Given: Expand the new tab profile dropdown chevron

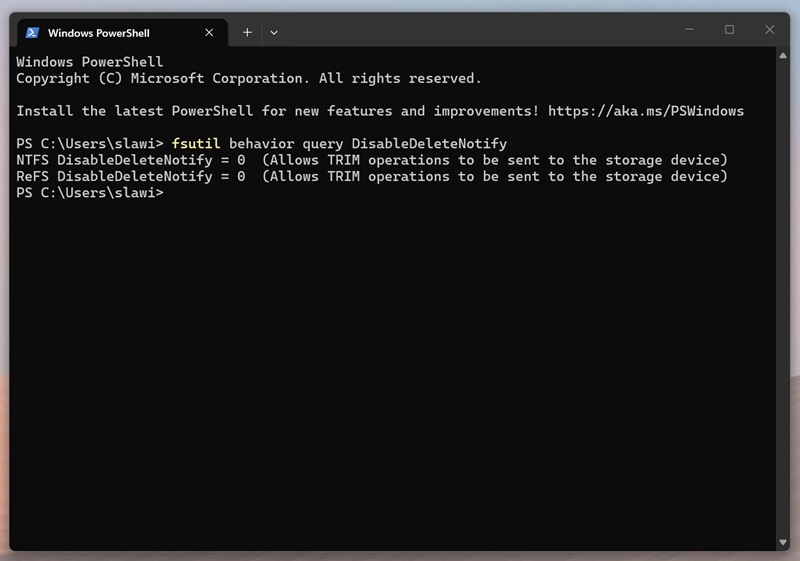Looking at the screenshot, I should (274, 32).
